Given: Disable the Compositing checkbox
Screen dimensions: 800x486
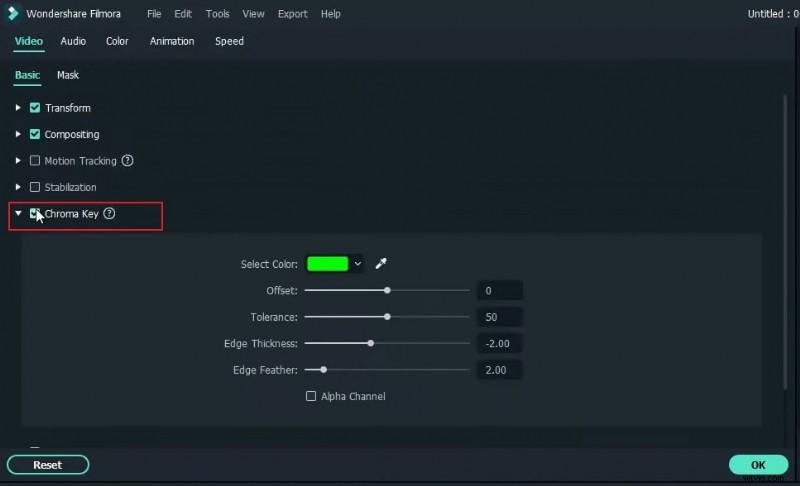Looking at the screenshot, I should click(x=35, y=134).
